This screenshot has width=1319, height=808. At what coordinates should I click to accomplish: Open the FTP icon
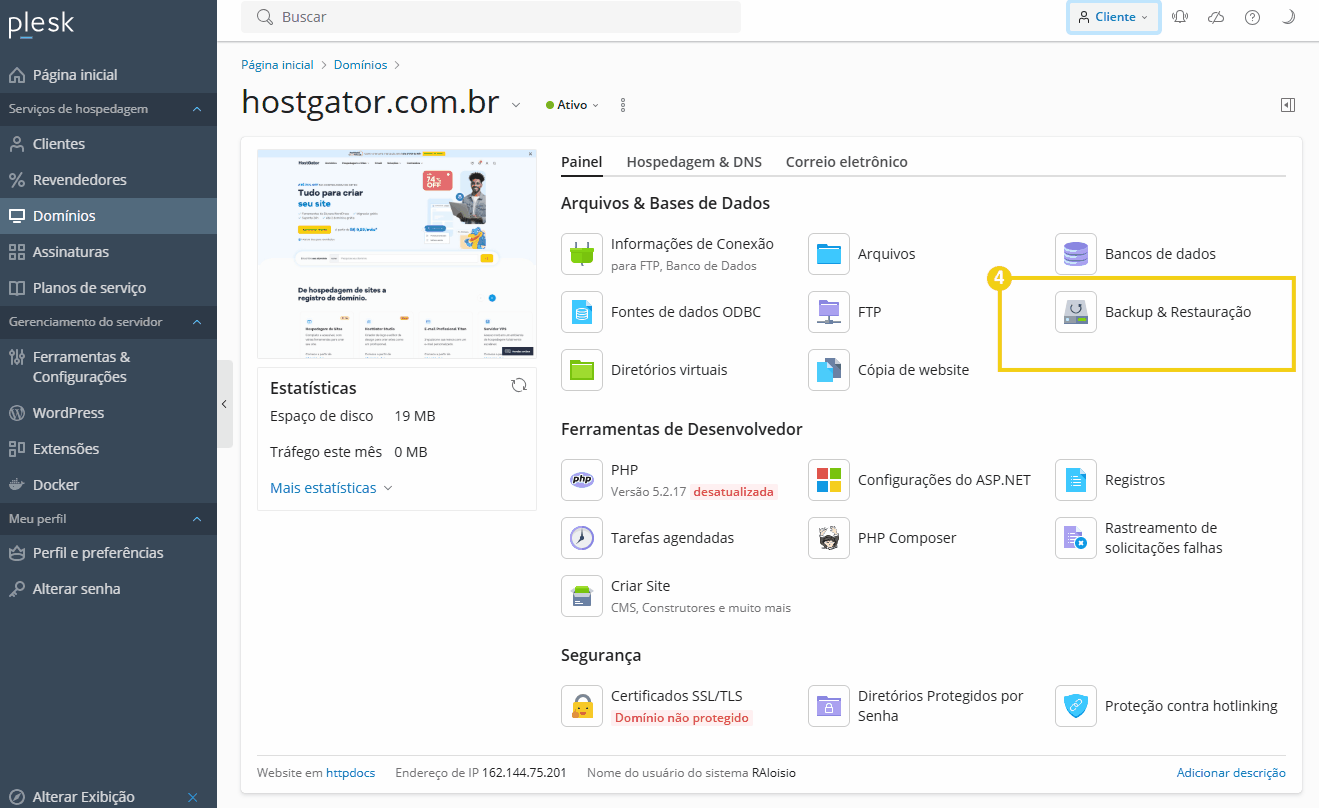point(829,312)
